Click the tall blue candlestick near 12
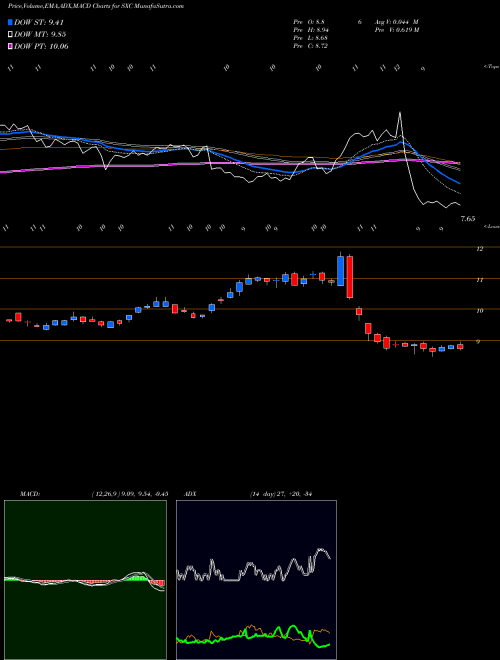This screenshot has height=660, width=500. [x=340, y=271]
